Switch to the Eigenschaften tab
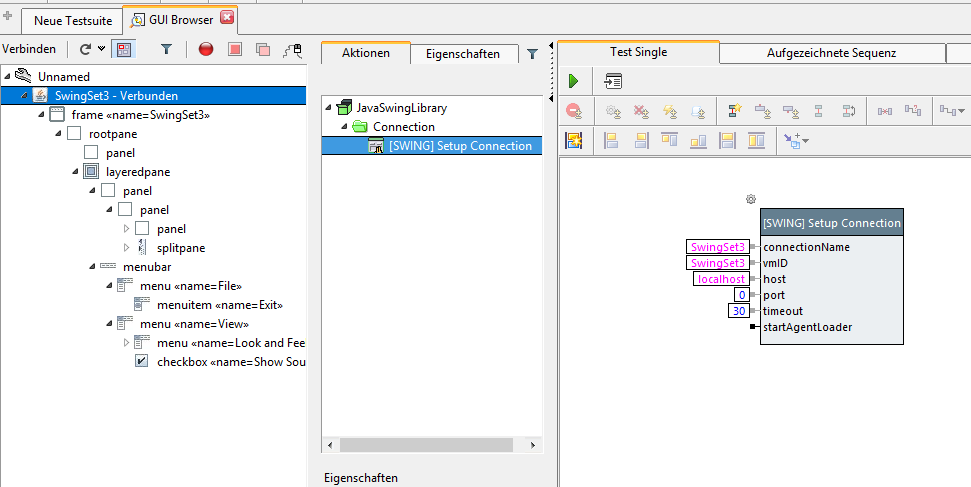The image size is (971, 487). (462, 54)
